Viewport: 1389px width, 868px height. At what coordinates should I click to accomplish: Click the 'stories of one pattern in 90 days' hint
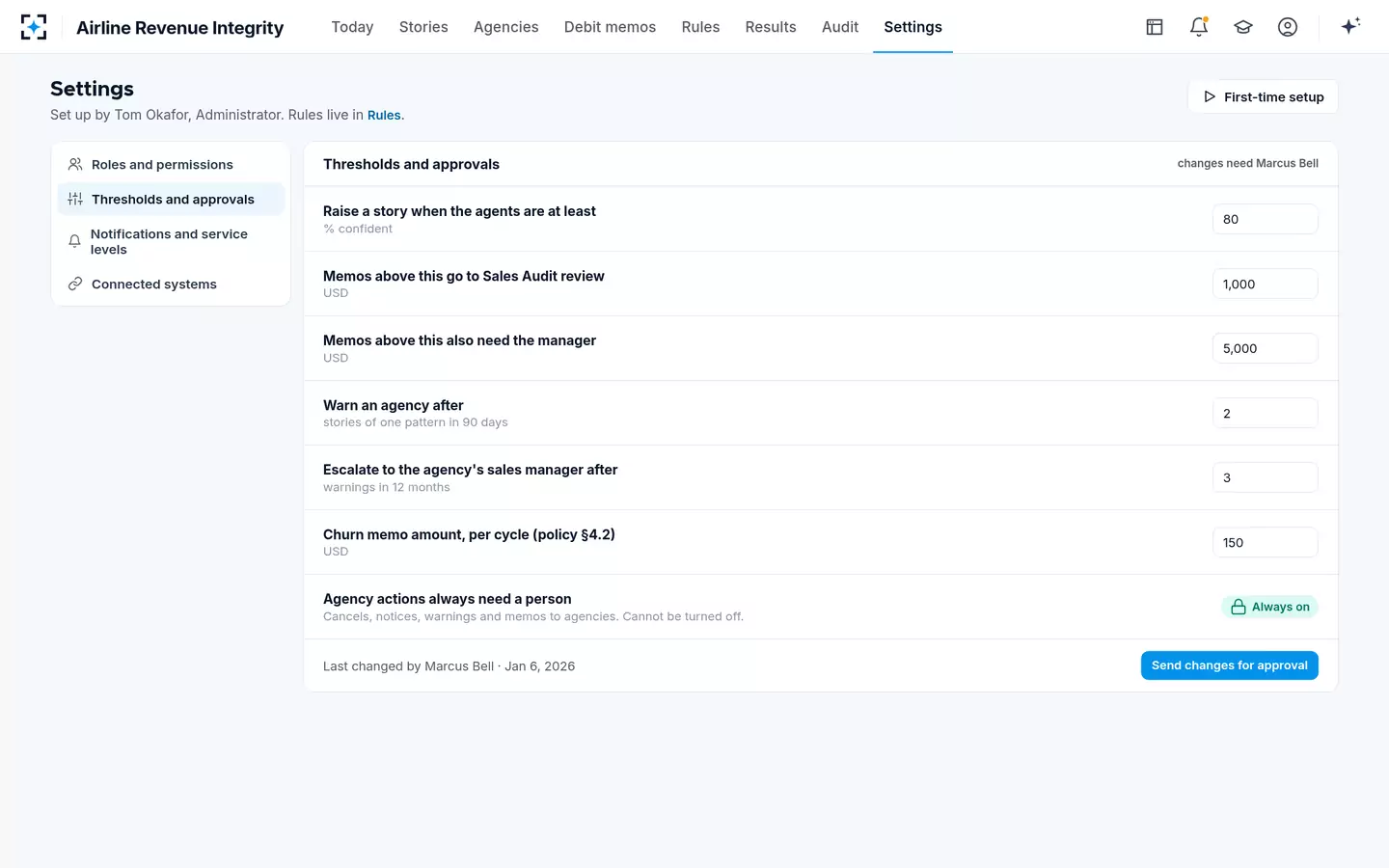(415, 422)
